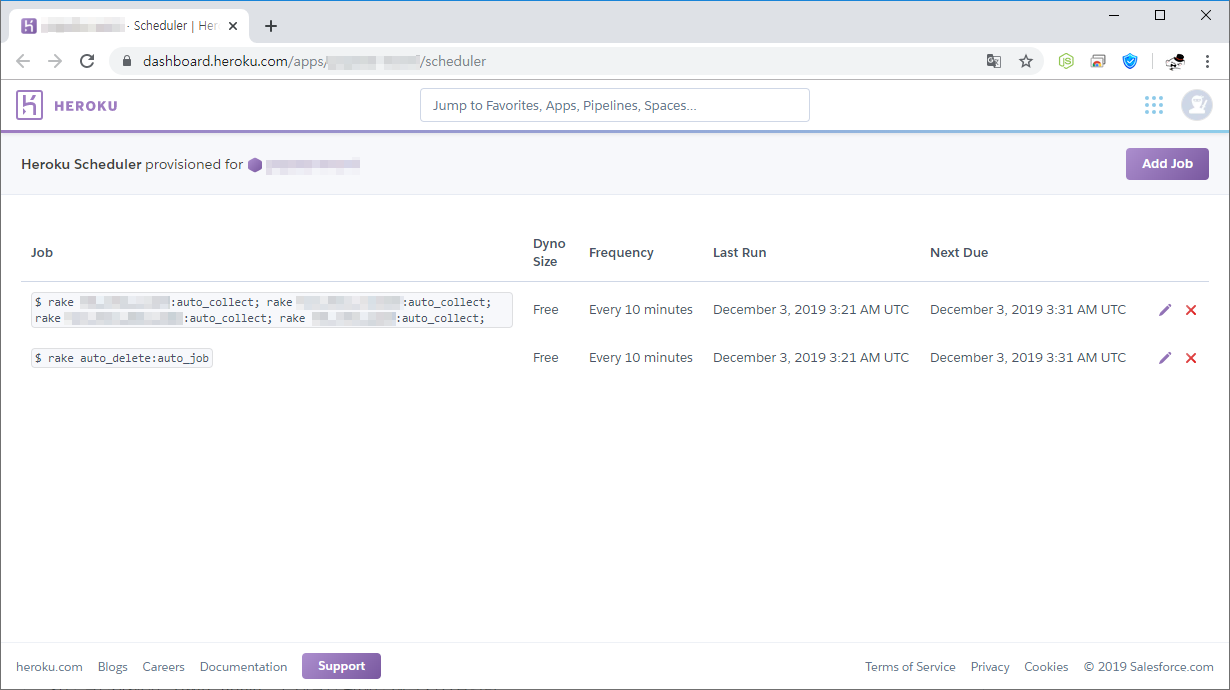Click the blue shield extension icon
Image resolution: width=1230 pixels, height=690 pixels.
1130,61
